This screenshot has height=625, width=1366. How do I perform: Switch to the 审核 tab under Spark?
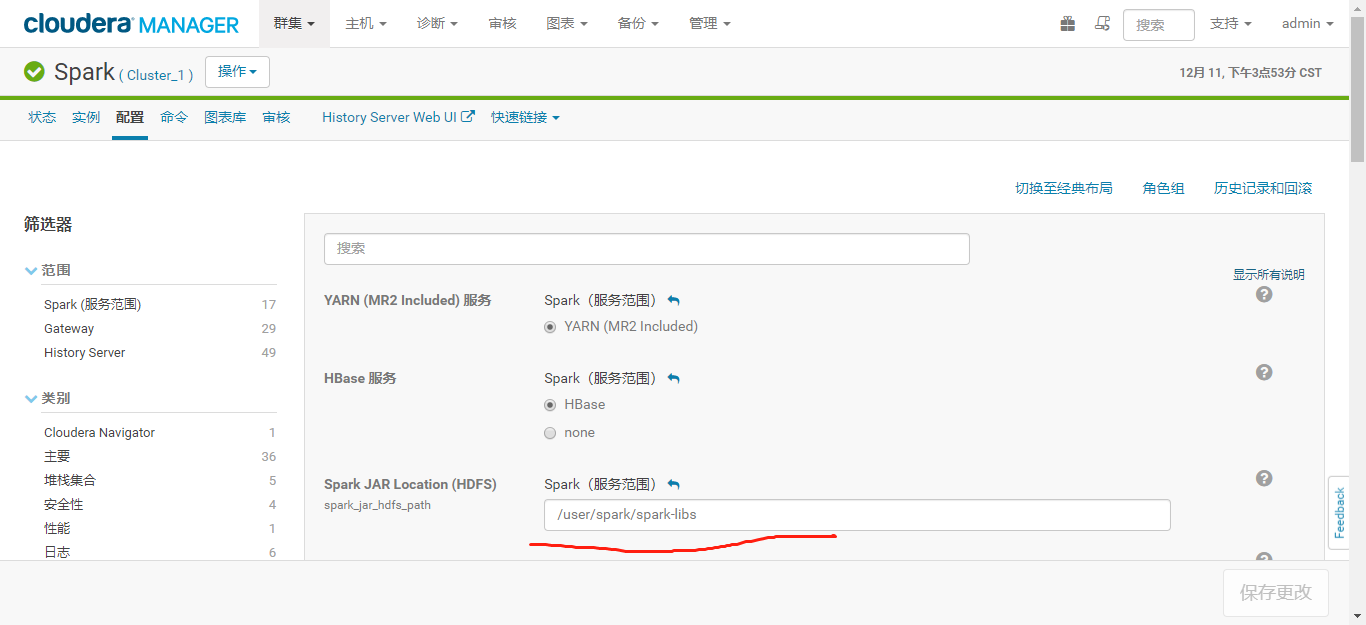point(276,117)
